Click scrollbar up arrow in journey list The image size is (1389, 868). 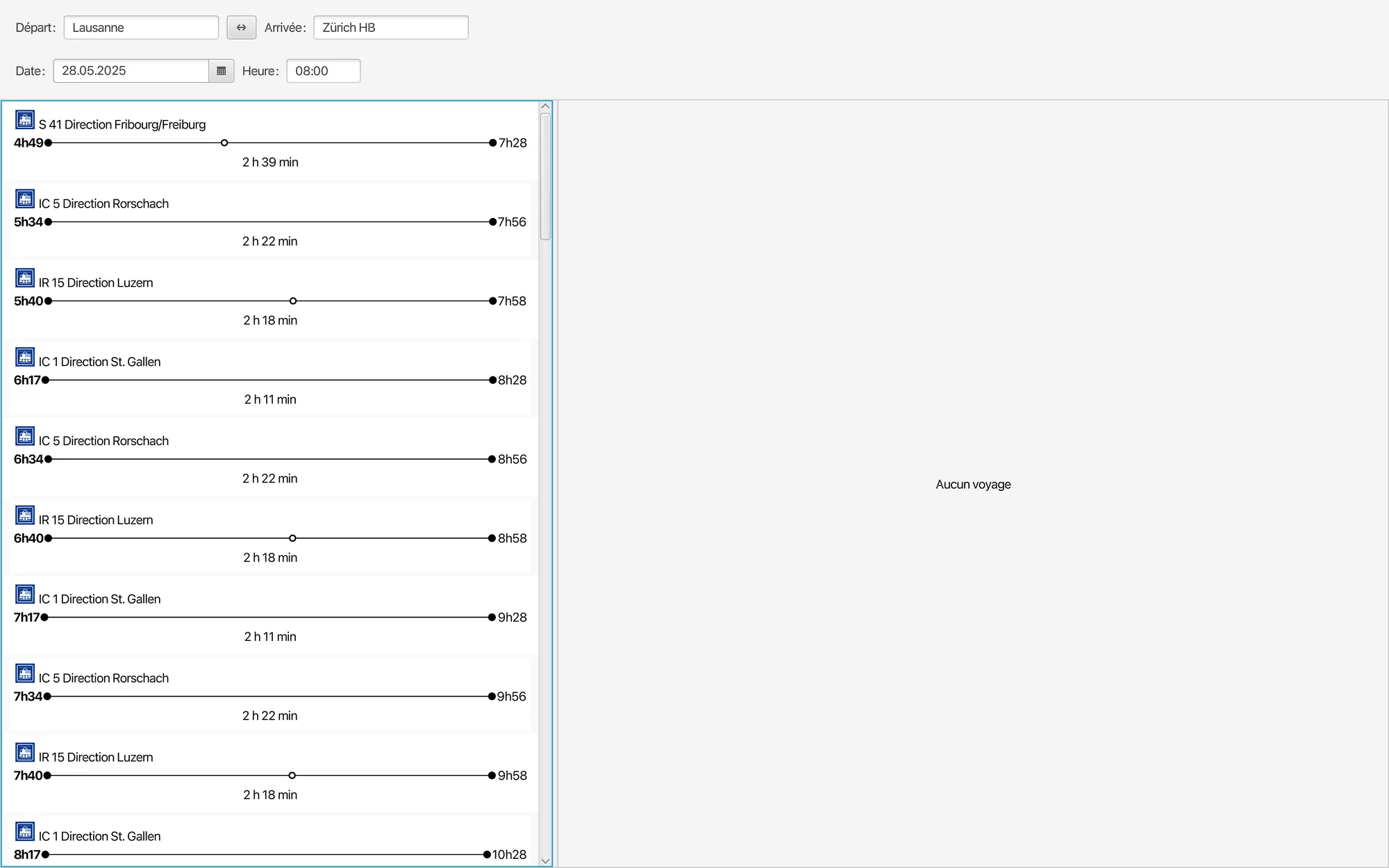(x=545, y=106)
